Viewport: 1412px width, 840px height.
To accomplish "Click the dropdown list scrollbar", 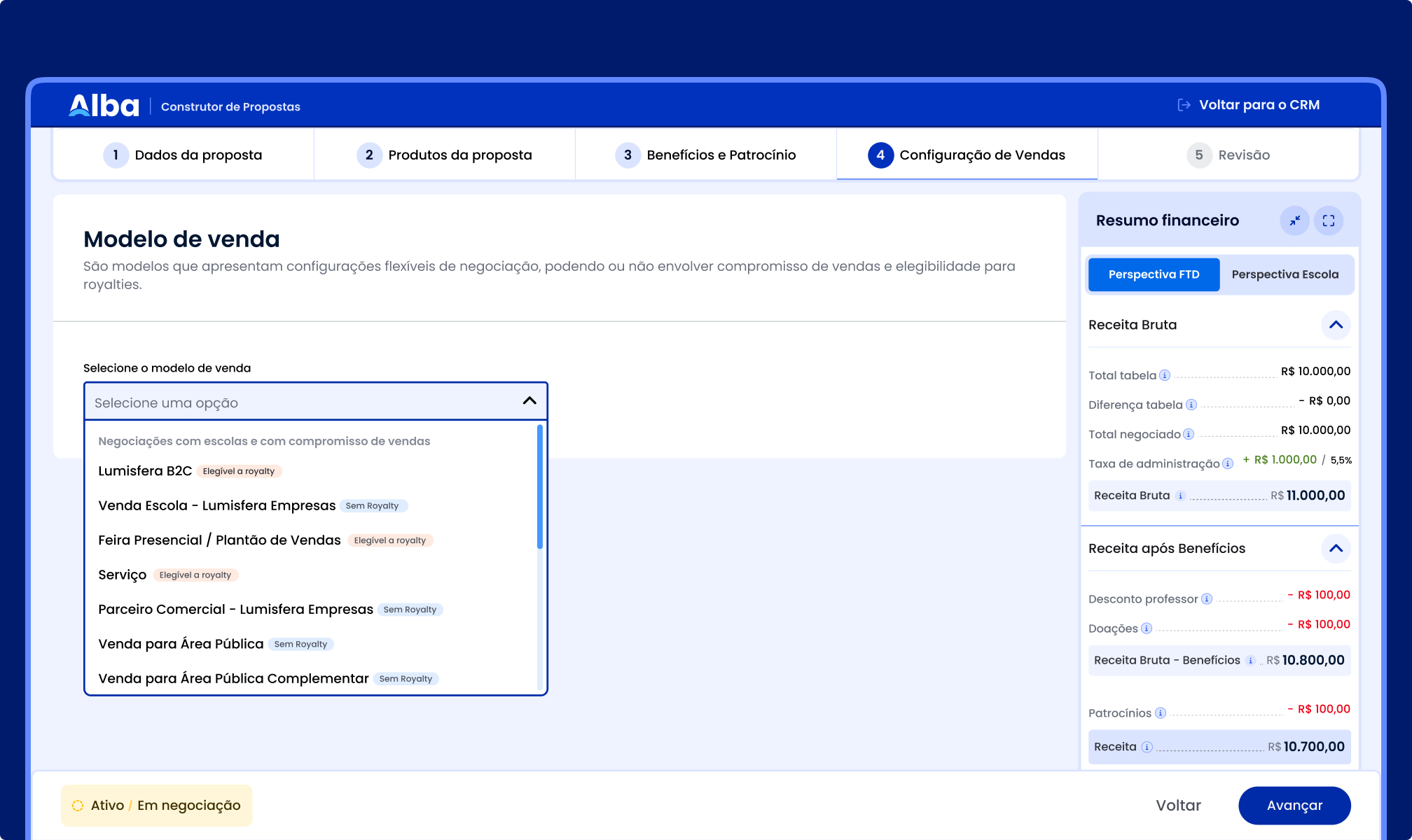I will pyautogui.click(x=540, y=487).
